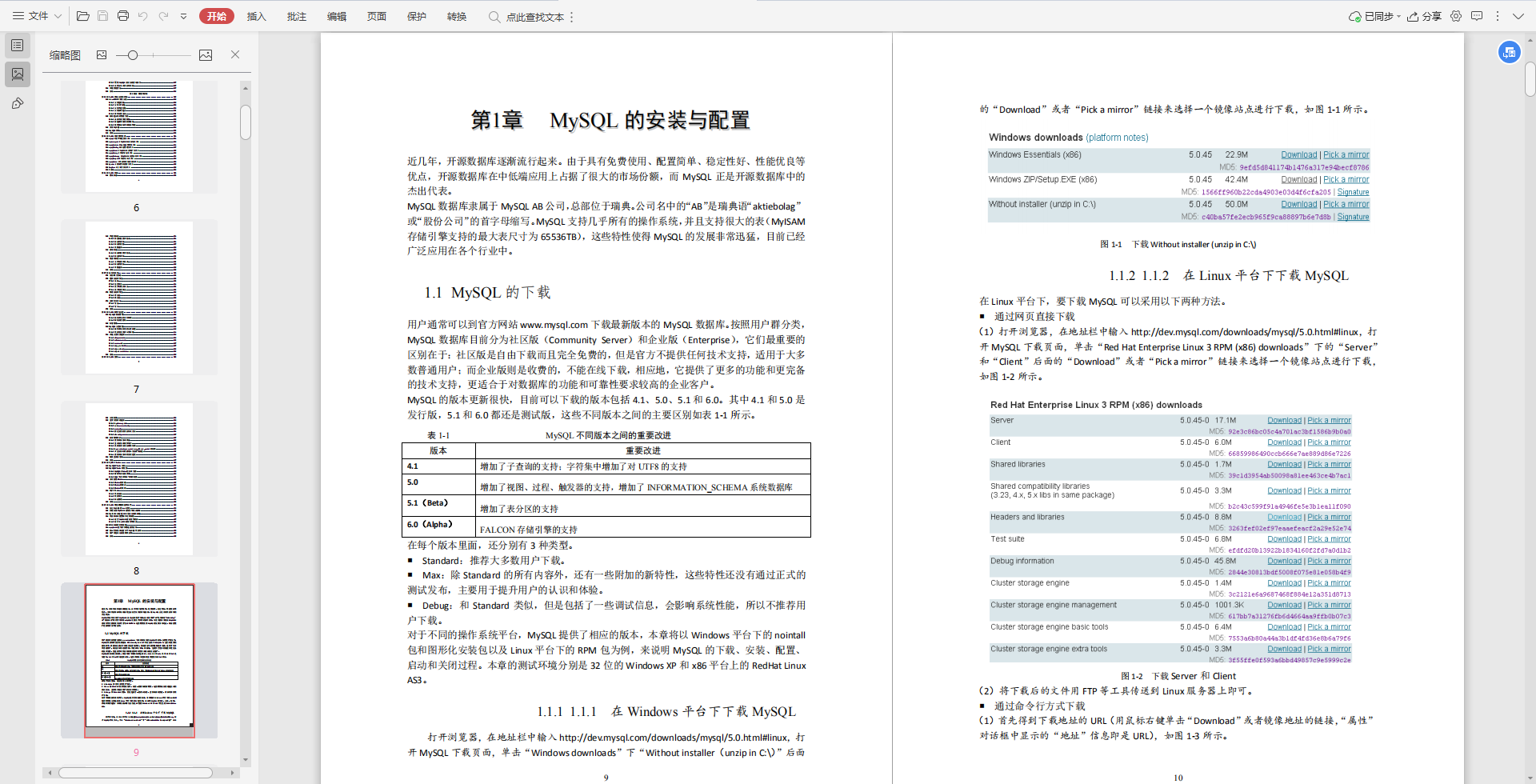Click the thumbnail panel scroll-up arrow
1536x784 pixels.
coord(246,87)
